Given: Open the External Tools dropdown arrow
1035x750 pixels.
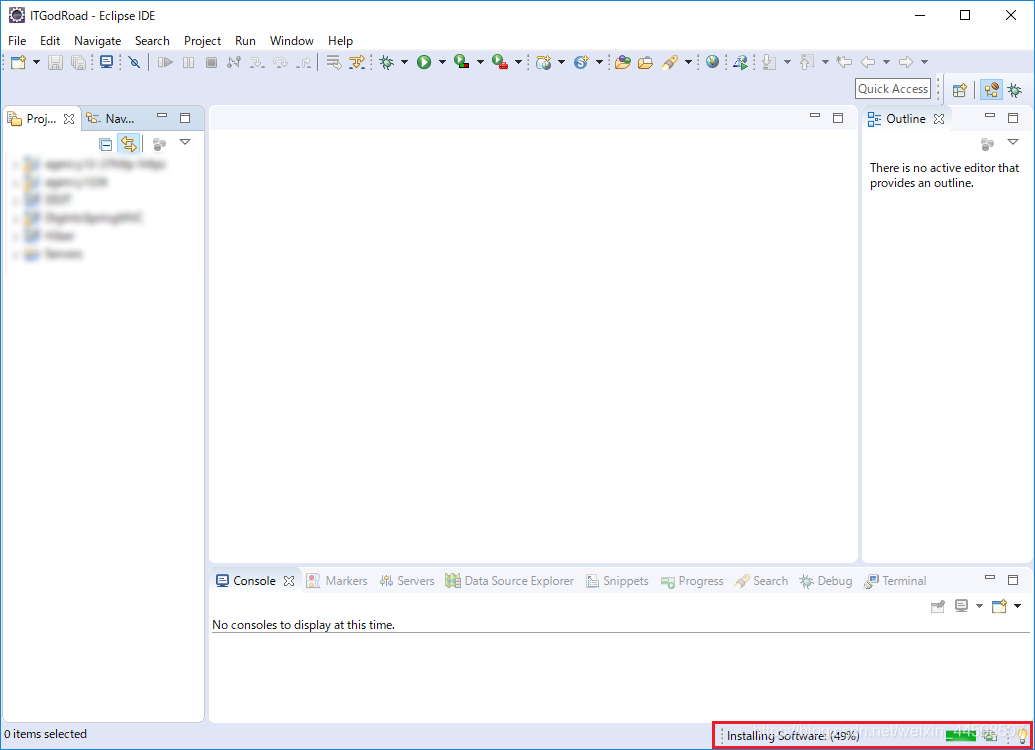Looking at the screenshot, I should coord(518,62).
